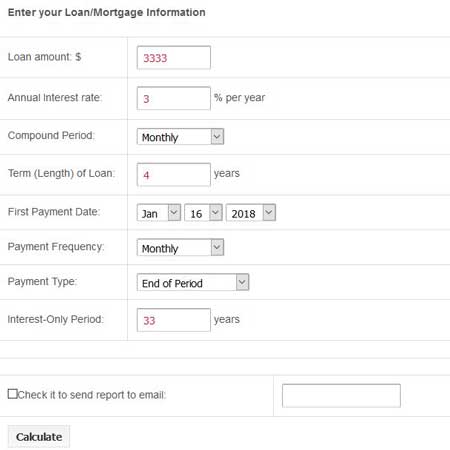Focus the Annual Interest rate field
Image resolution: width=450 pixels, height=450 pixels.
pyautogui.click(x=174, y=98)
